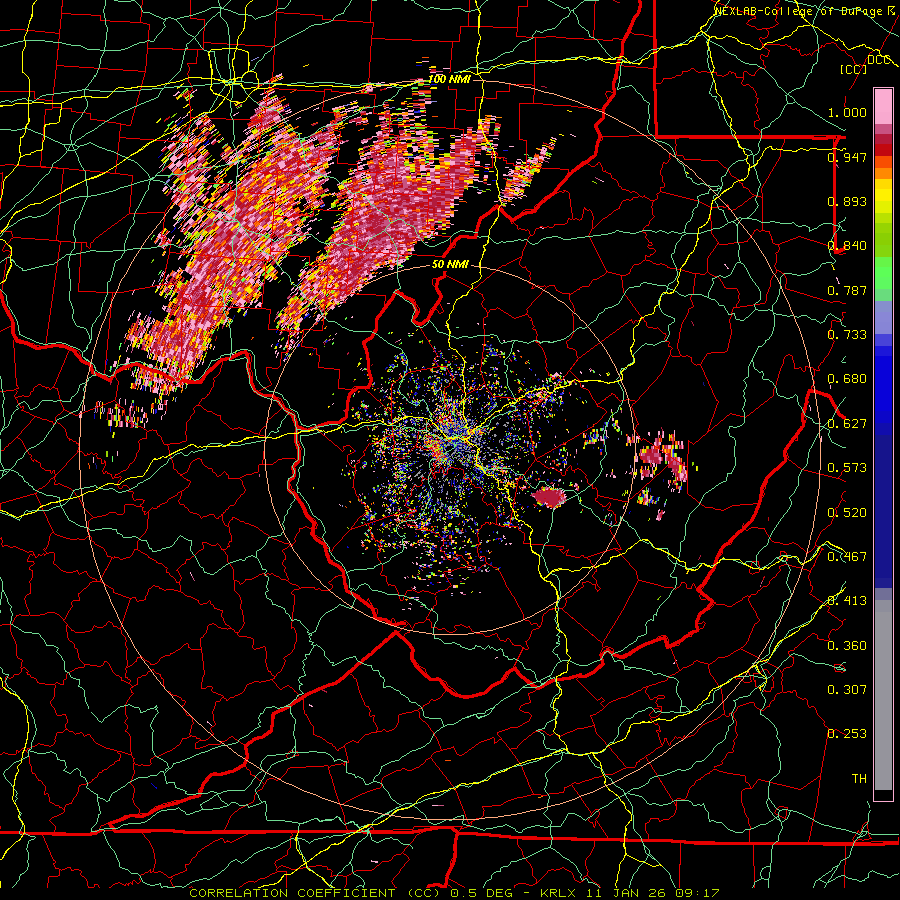900x900 pixels.
Task: Click the 0.360 legend value
Action: tap(847, 645)
